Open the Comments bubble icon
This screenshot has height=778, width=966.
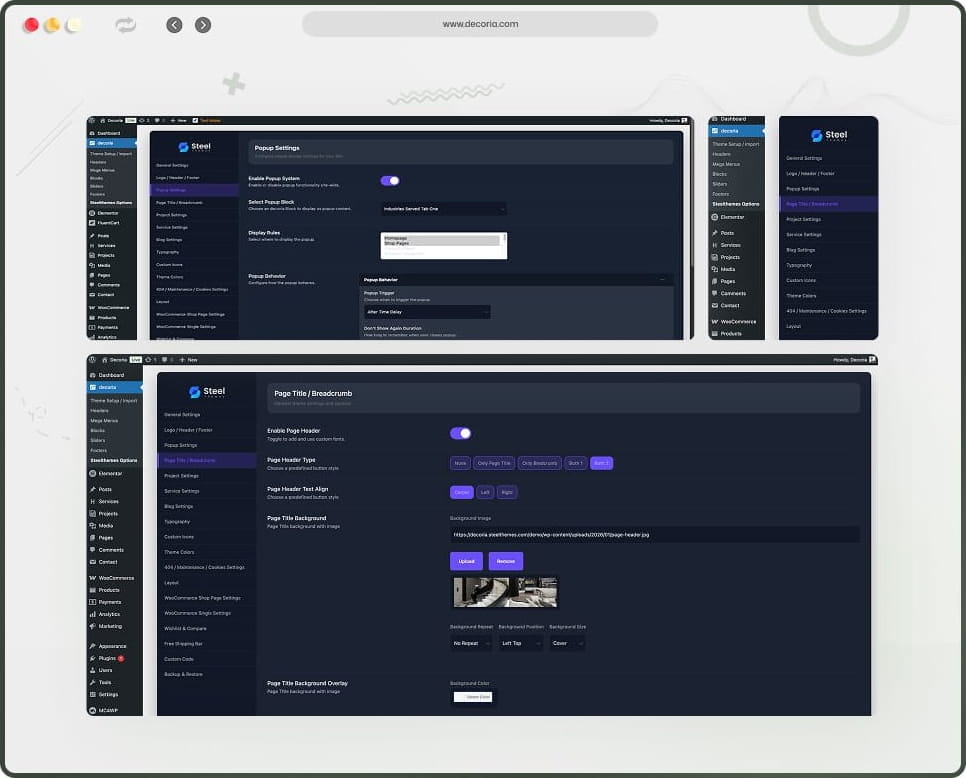pyautogui.click(x=92, y=549)
